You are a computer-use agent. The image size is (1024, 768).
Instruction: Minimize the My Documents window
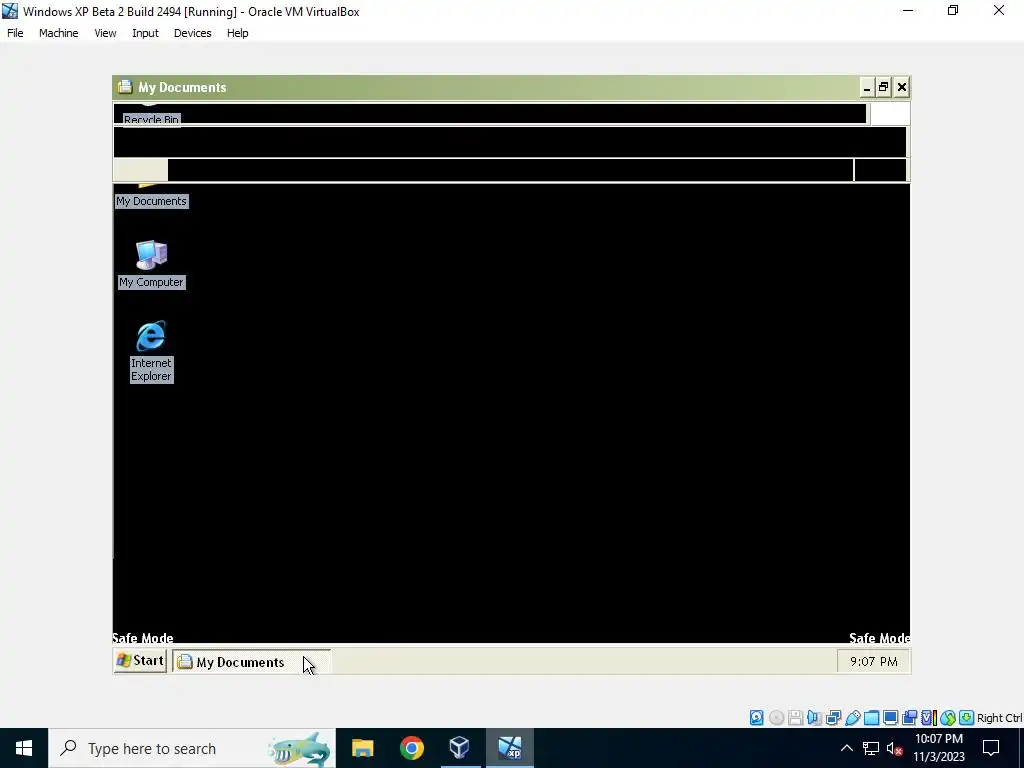[x=867, y=87]
